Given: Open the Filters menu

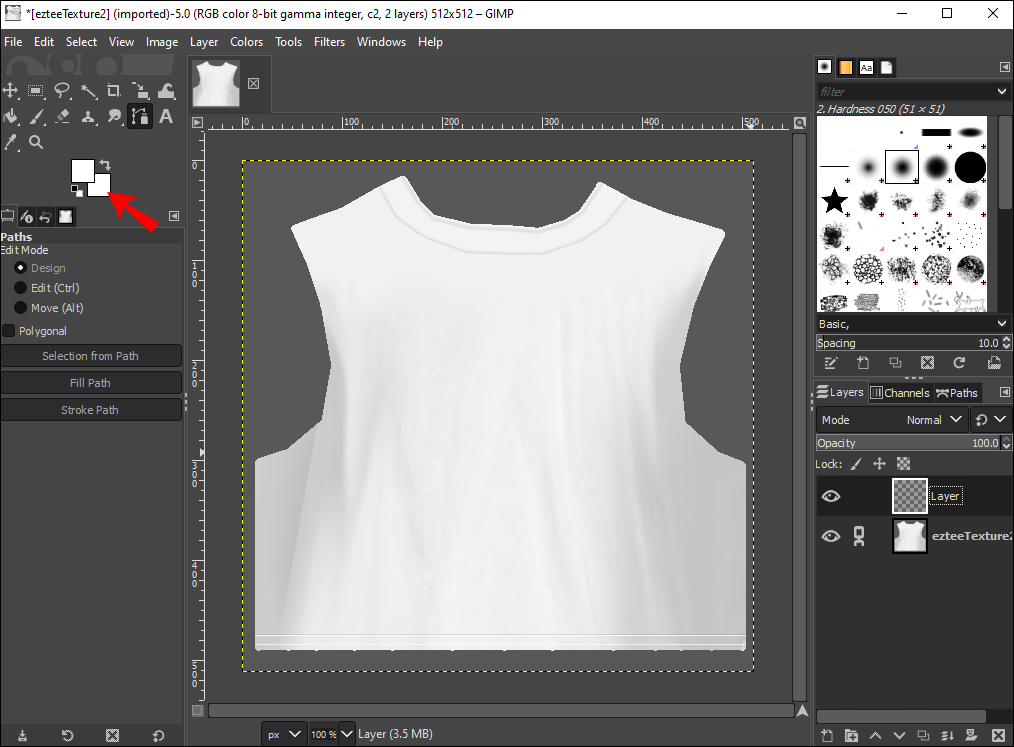Looking at the screenshot, I should click(x=329, y=42).
